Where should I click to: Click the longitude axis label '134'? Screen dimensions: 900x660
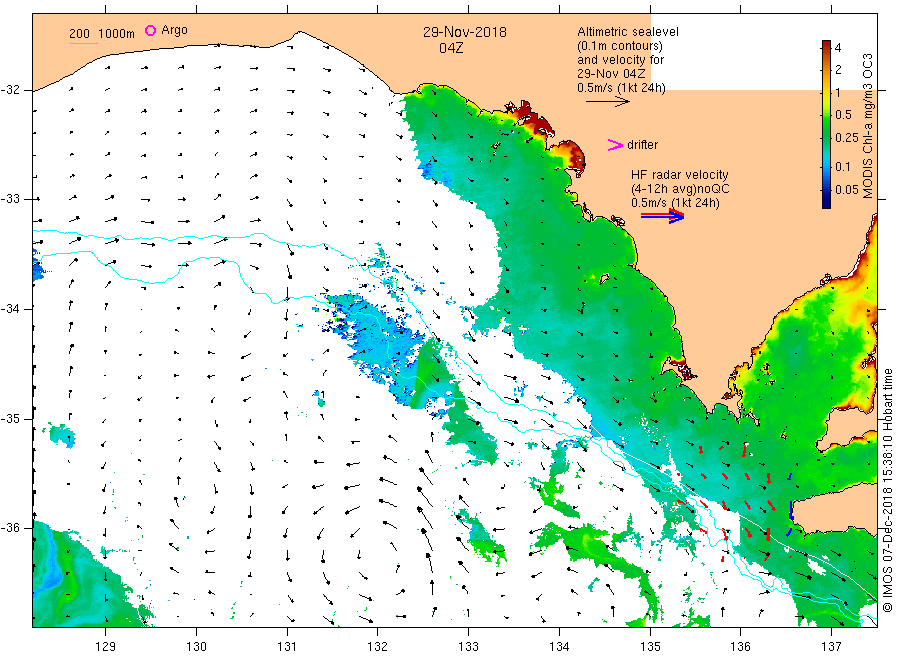[559, 647]
